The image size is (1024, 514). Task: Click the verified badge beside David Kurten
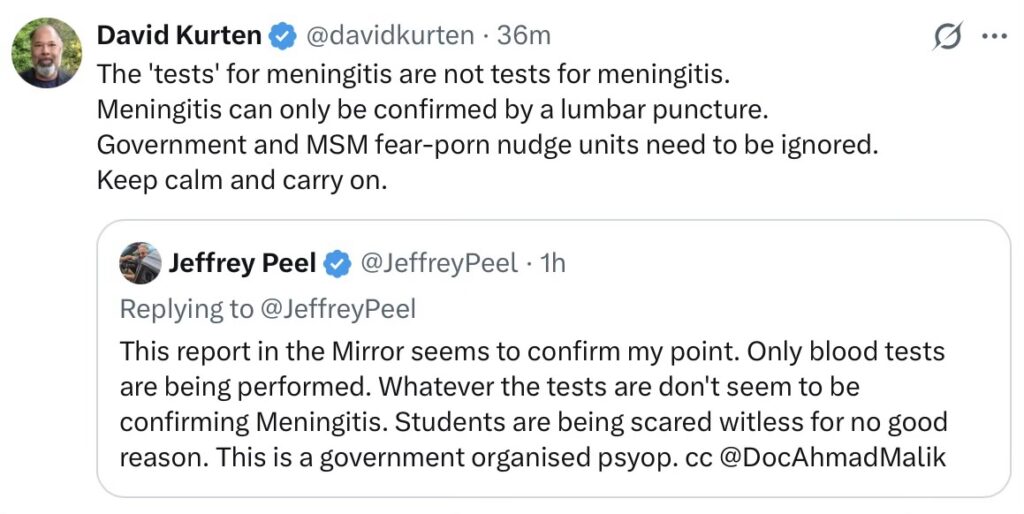tap(284, 37)
